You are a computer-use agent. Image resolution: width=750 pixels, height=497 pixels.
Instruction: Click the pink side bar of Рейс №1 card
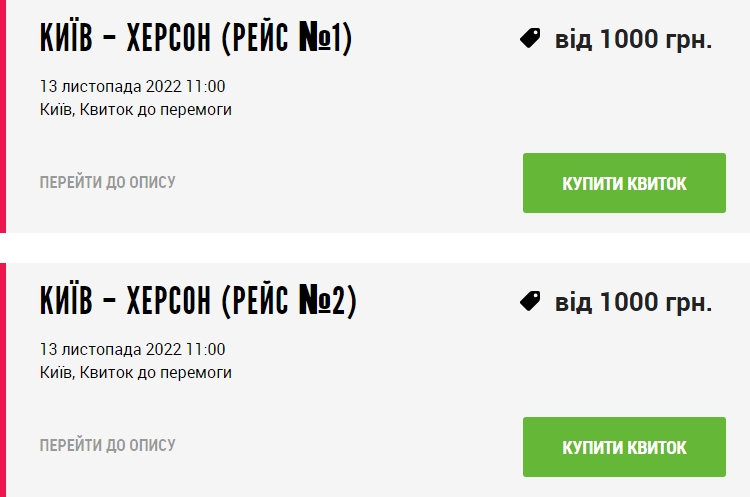(3, 116)
